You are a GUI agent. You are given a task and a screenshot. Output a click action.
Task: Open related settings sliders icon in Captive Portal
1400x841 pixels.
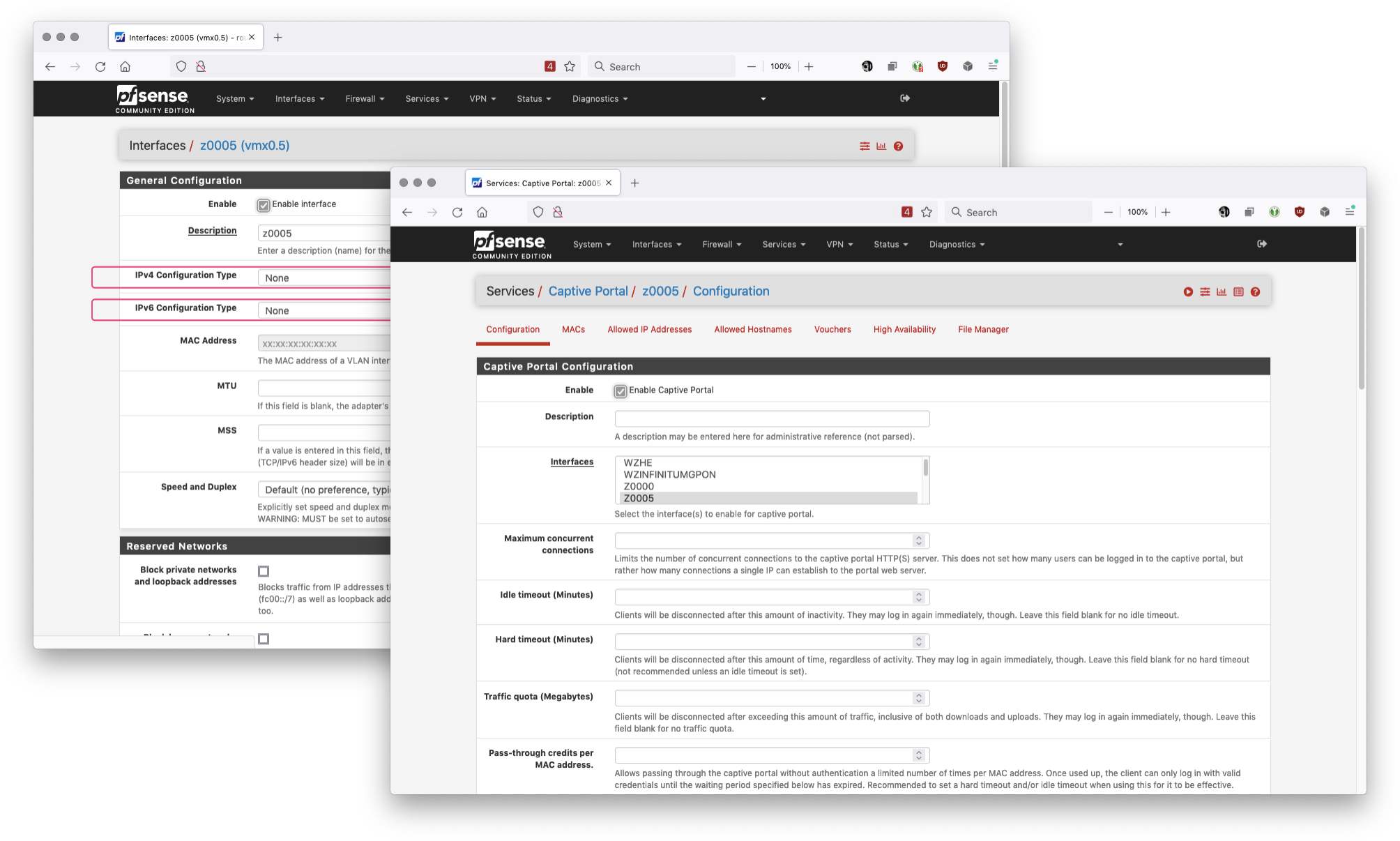tap(1205, 292)
